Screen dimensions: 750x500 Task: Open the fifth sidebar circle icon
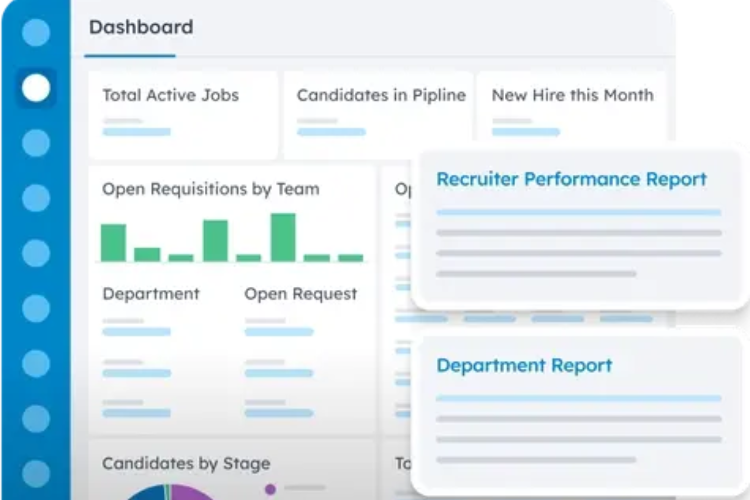pyautogui.click(x=36, y=253)
